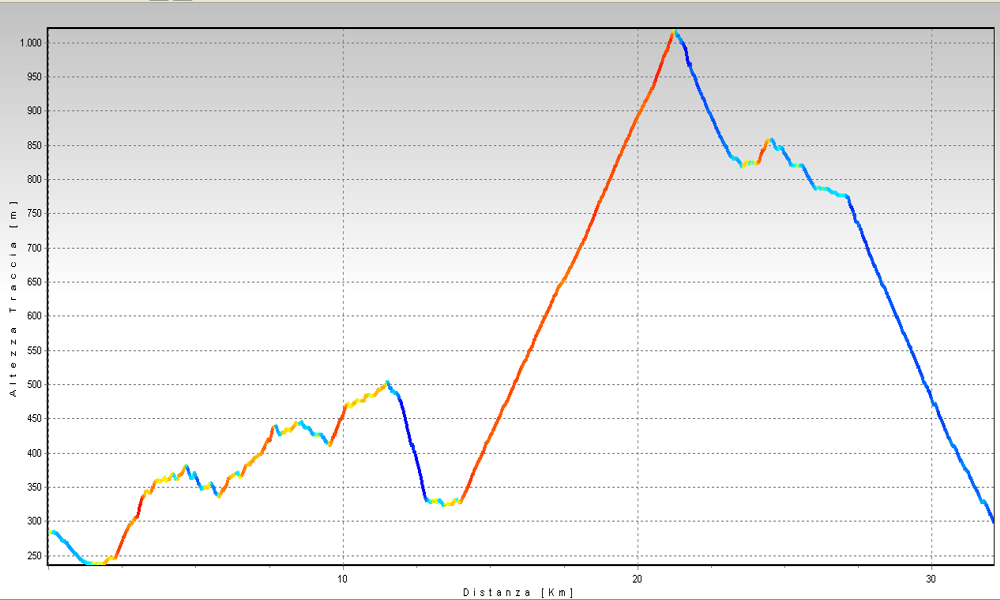
Task: Click the "1.000" label on the vertical axis
Action: [x=28, y=43]
